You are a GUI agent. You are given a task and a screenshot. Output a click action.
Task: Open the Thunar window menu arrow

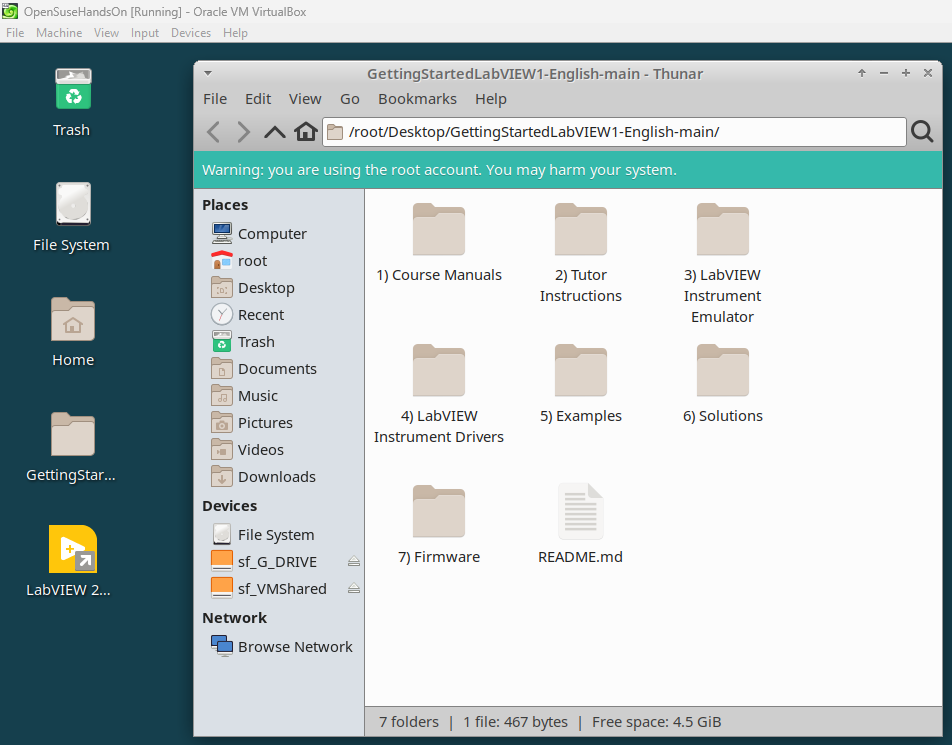pyautogui.click(x=208, y=73)
